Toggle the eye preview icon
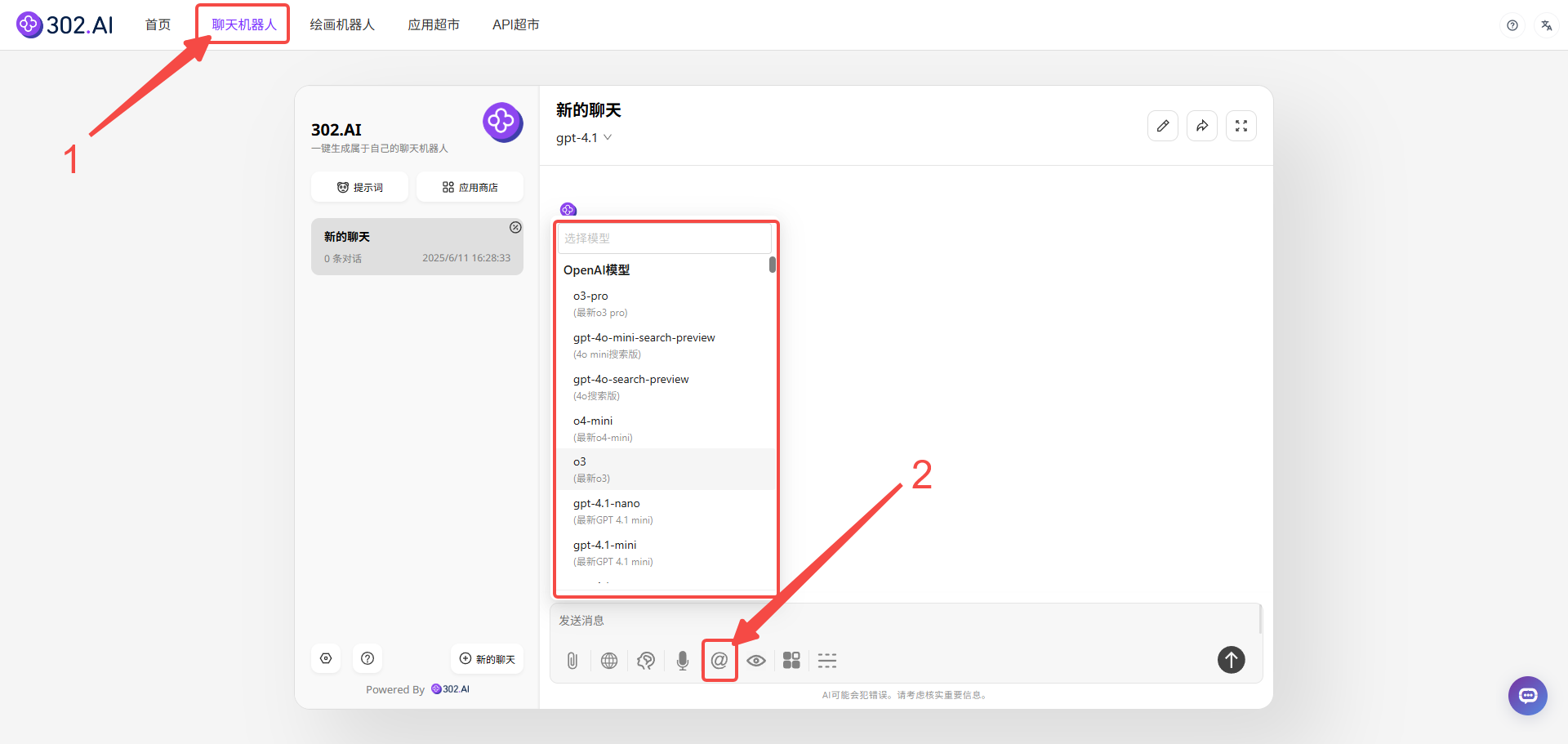 point(756,660)
